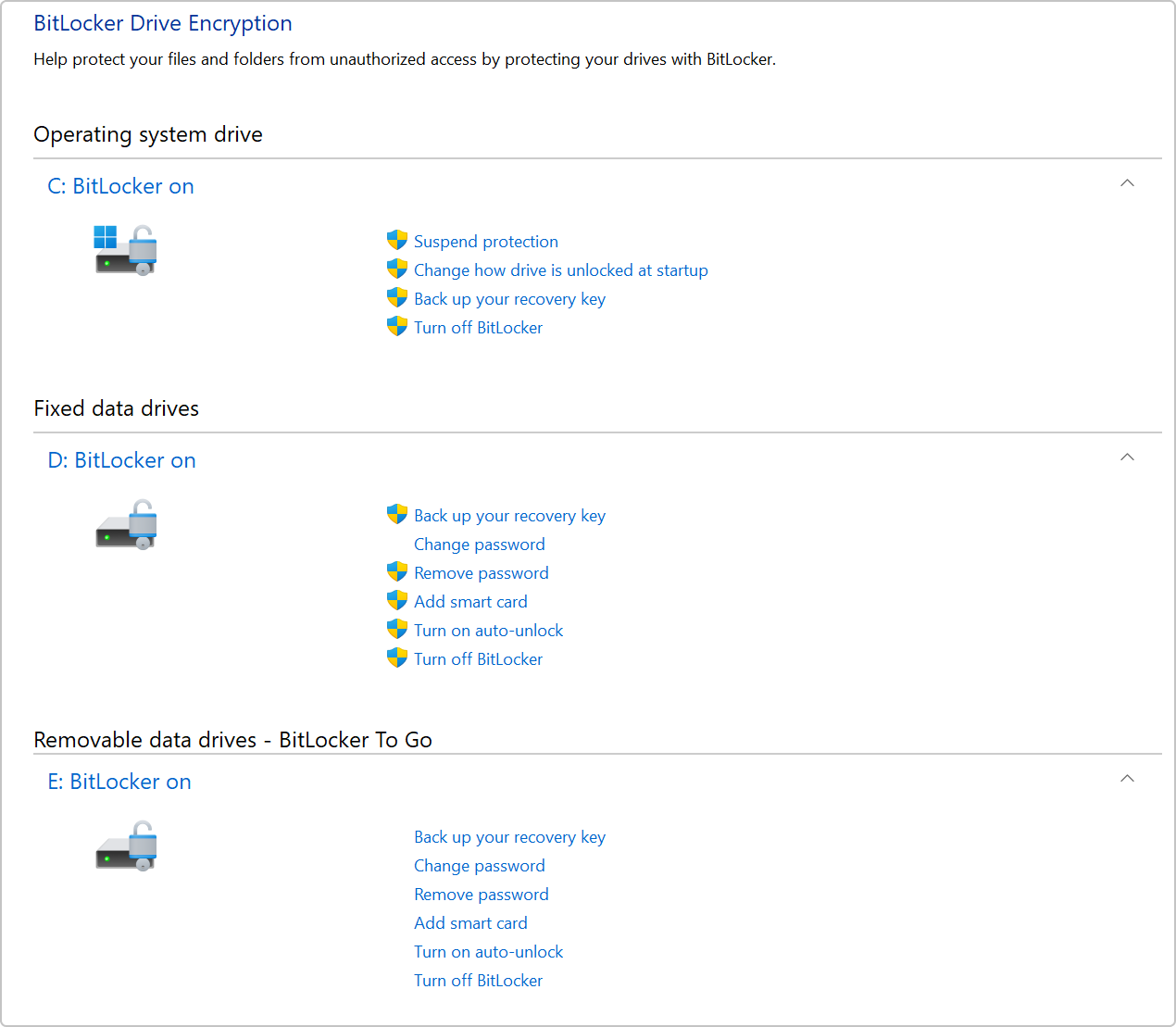Back up the recovery key for drive C:
This screenshot has height=1027, width=1176.
tap(509, 298)
